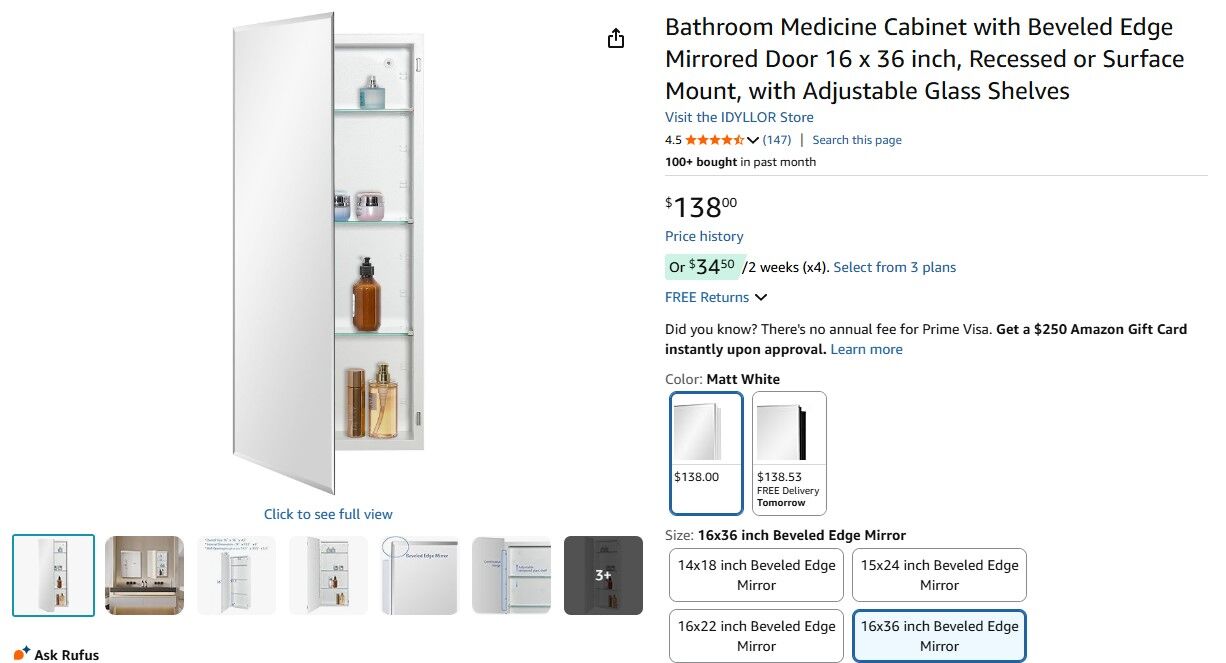This screenshot has width=1226, height=663.
Task: Open the 3+ more images thumbnail
Action: click(603, 575)
